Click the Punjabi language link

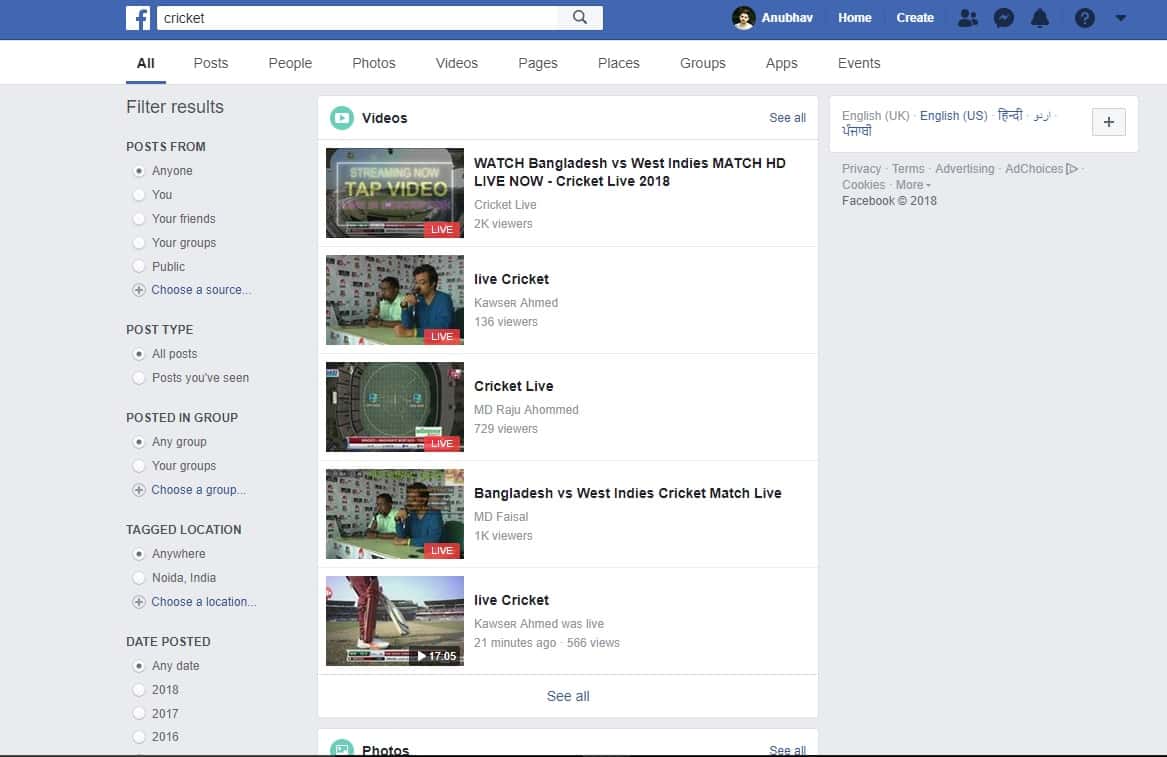[857, 131]
